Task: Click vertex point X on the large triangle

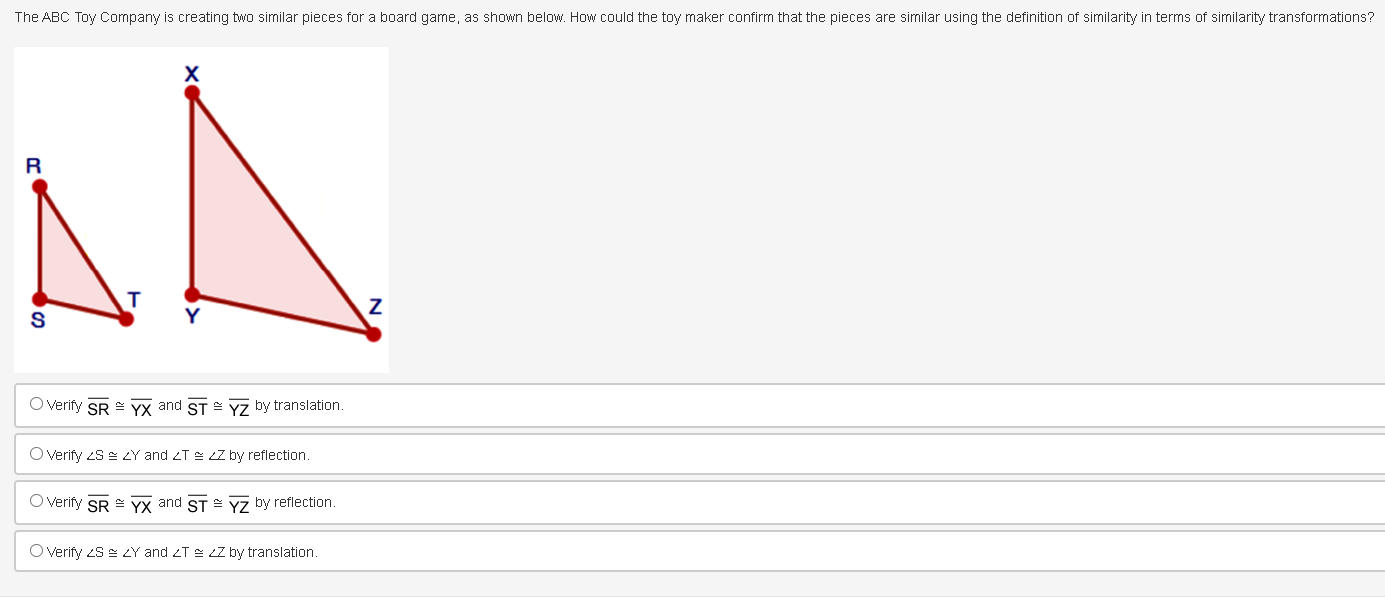Action: 191,92
